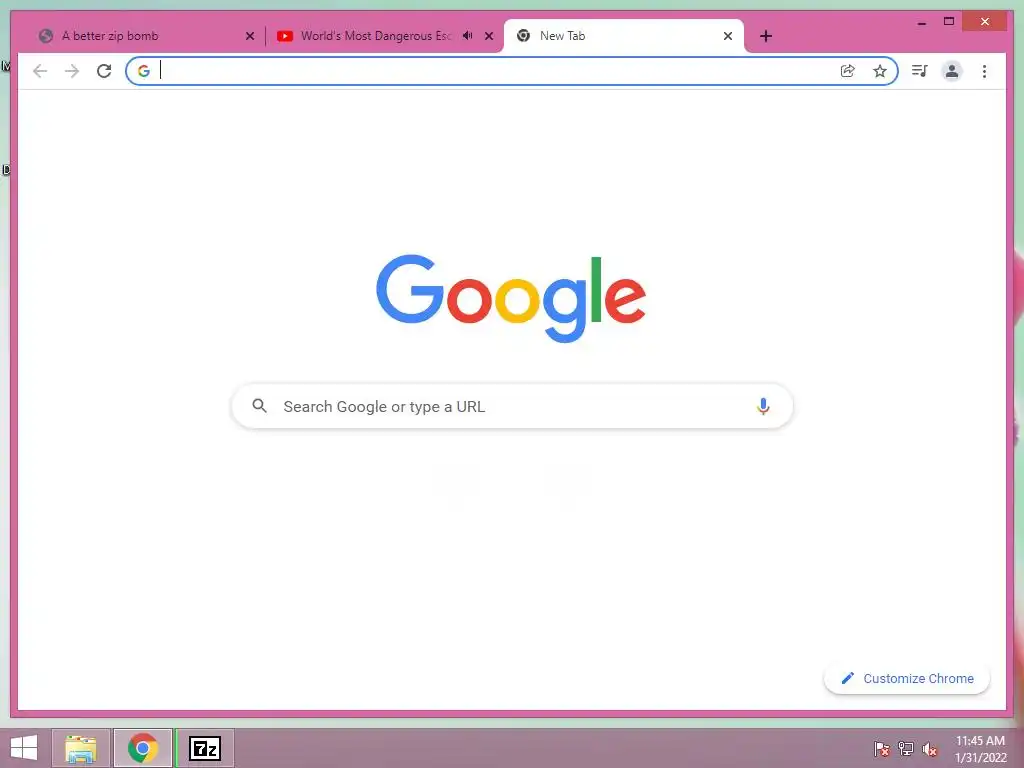Bookmark this tab with the star icon
Viewport: 1024px width, 768px height.
[880, 71]
